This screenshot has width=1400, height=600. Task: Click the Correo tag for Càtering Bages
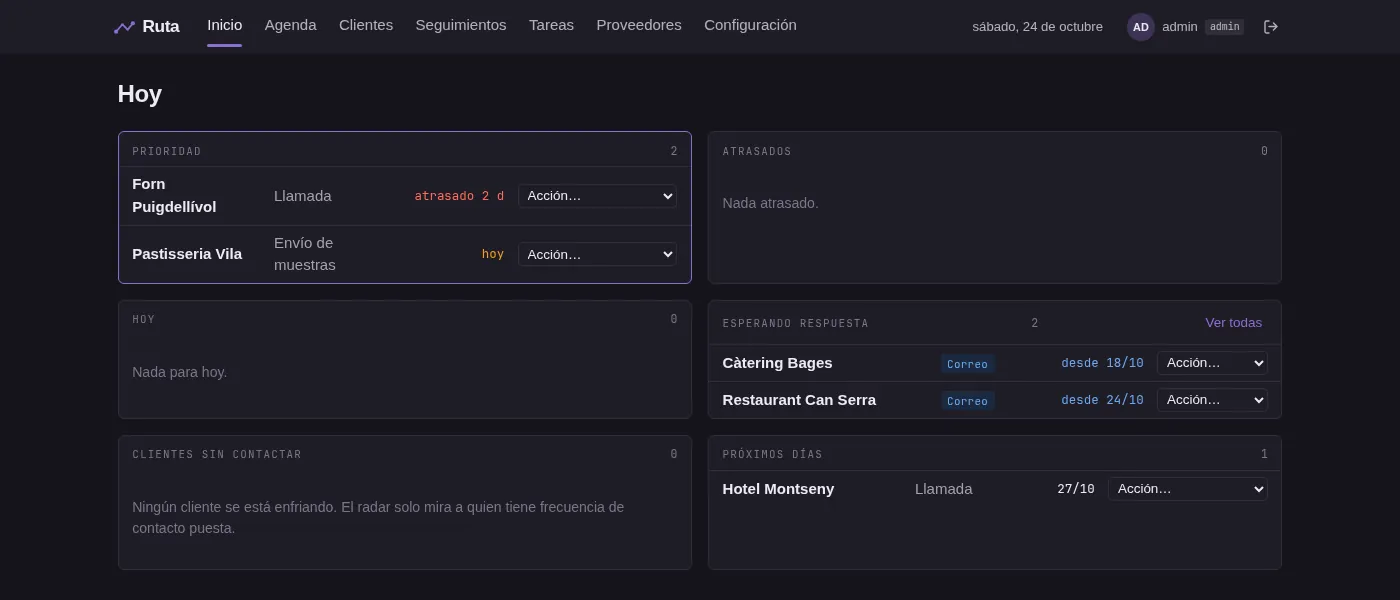pos(967,364)
